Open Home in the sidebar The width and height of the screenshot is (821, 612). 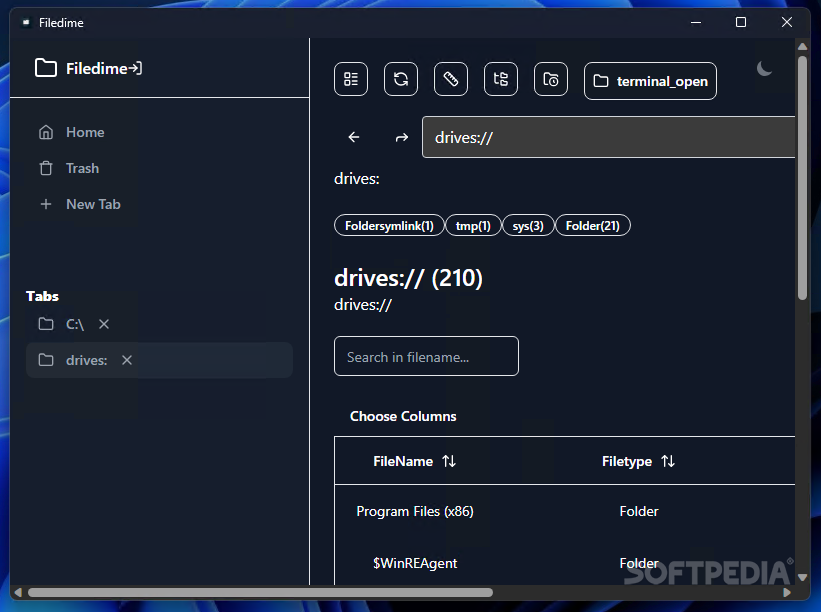click(x=85, y=132)
